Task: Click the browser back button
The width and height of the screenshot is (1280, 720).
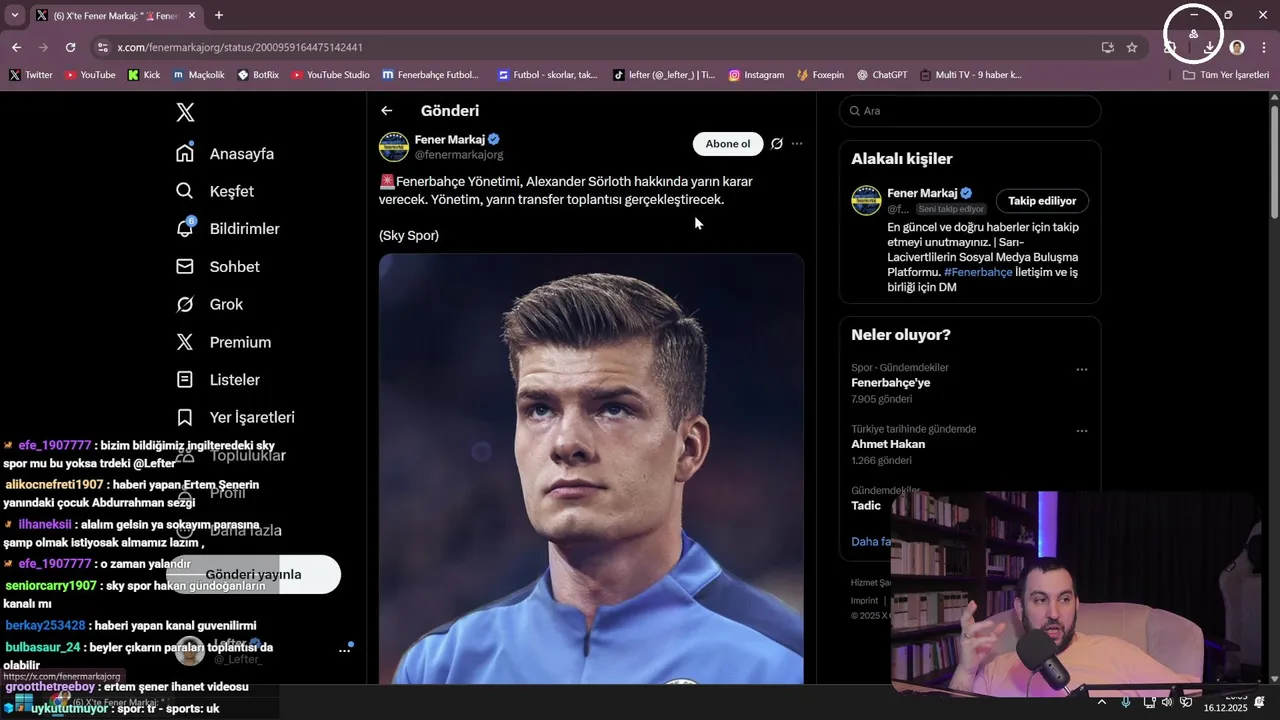Action: click(16, 47)
